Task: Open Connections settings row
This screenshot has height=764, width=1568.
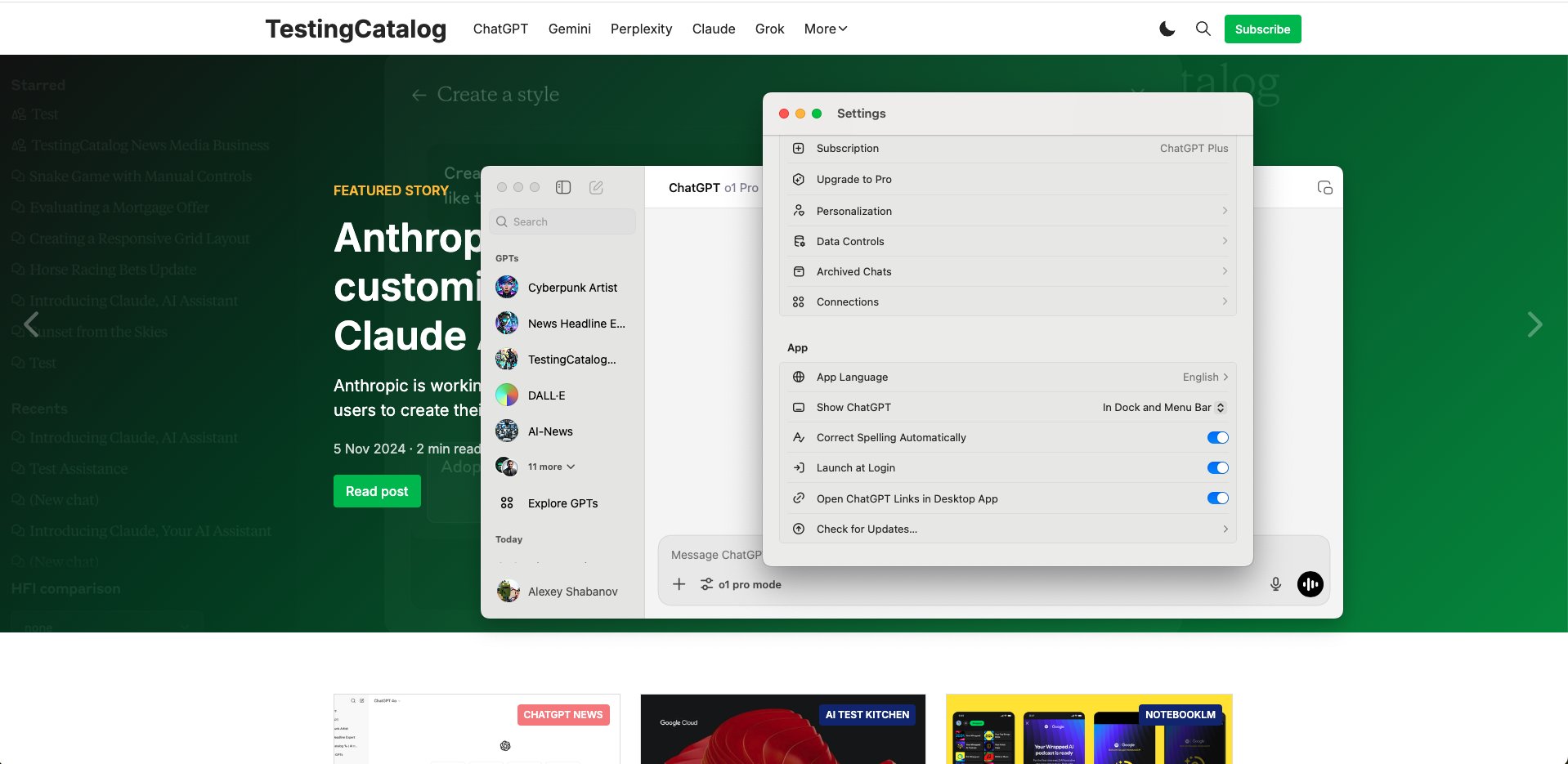Action: [x=1008, y=302]
